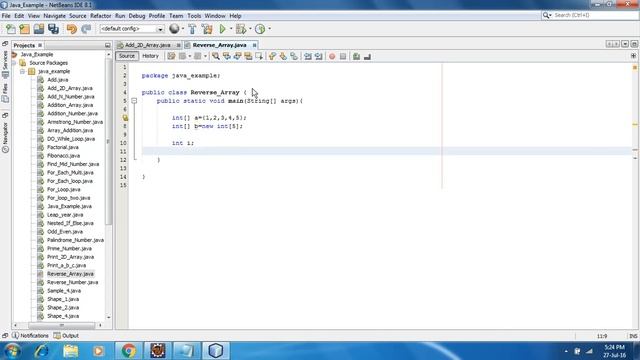Click the Next Bookmark icon
Image resolution: width=640 pixels, height=360 pixels.
point(283,56)
